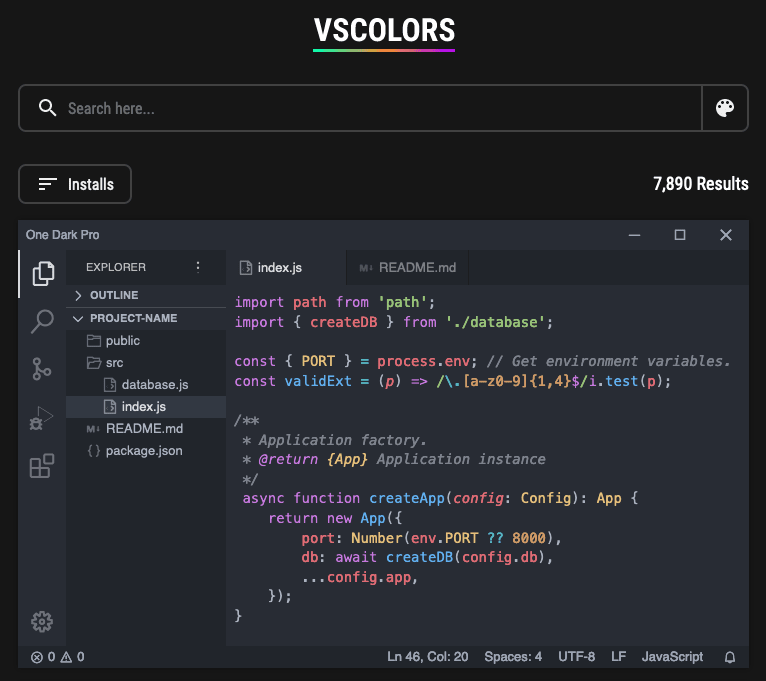766x681 pixels.
Task: Click the warnings triangle in status bar
Action: (66, 657)
